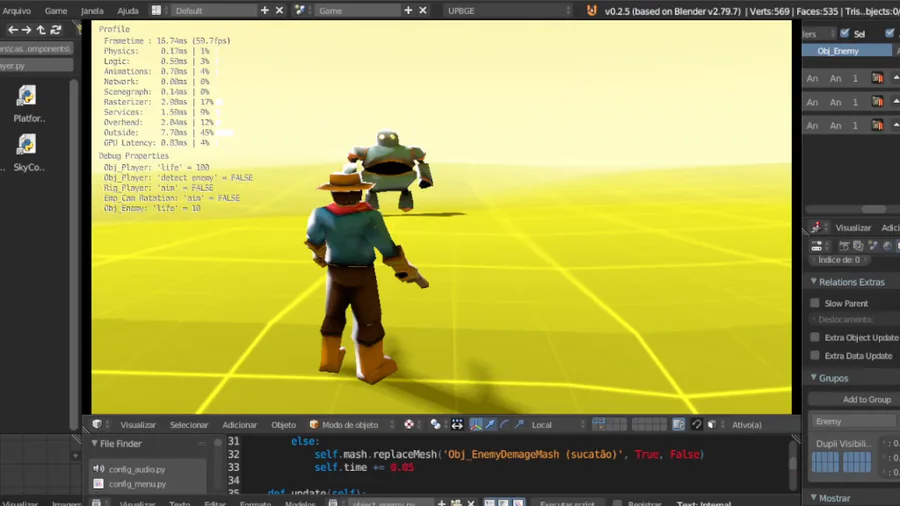Click the file browser directory path field
The image size is (900, 506).
click(36, 49)
